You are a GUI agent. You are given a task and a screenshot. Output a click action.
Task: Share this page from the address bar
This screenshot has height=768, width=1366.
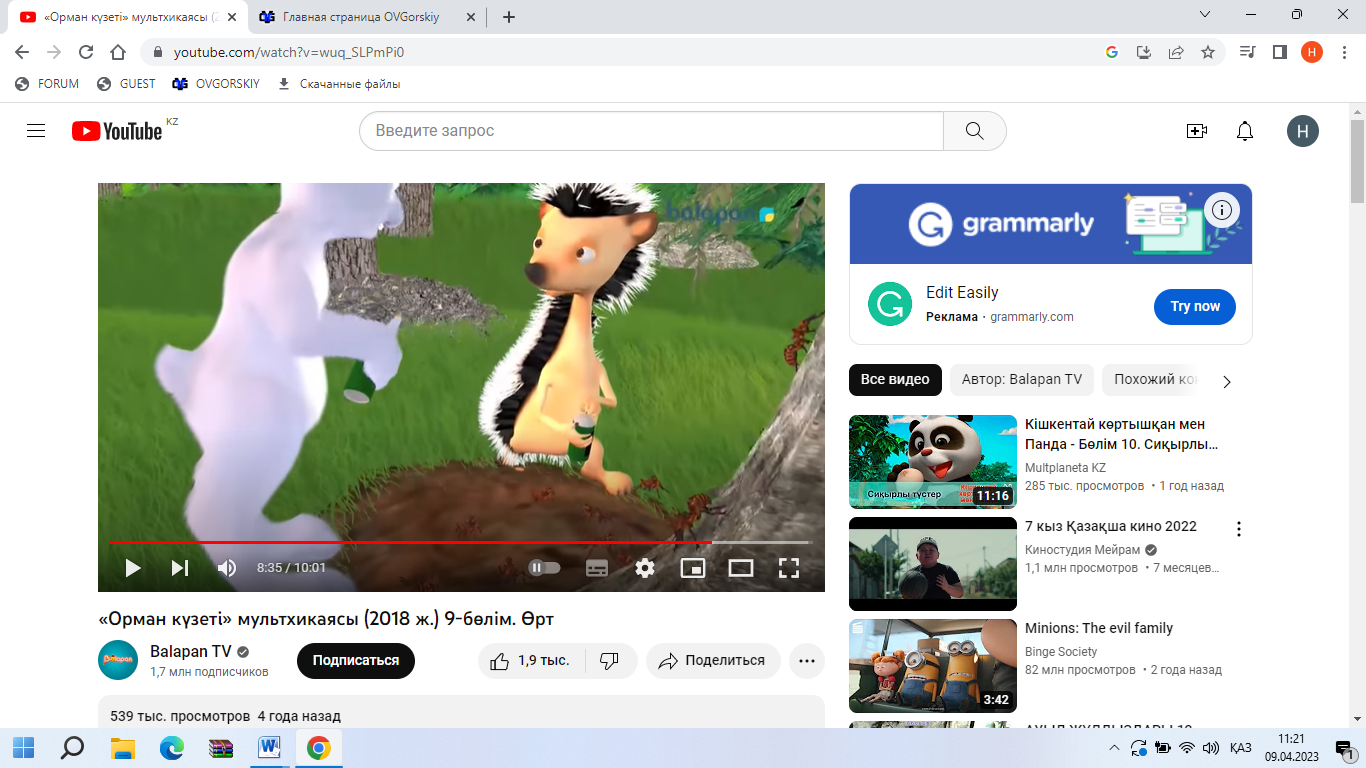[1176, 52]
